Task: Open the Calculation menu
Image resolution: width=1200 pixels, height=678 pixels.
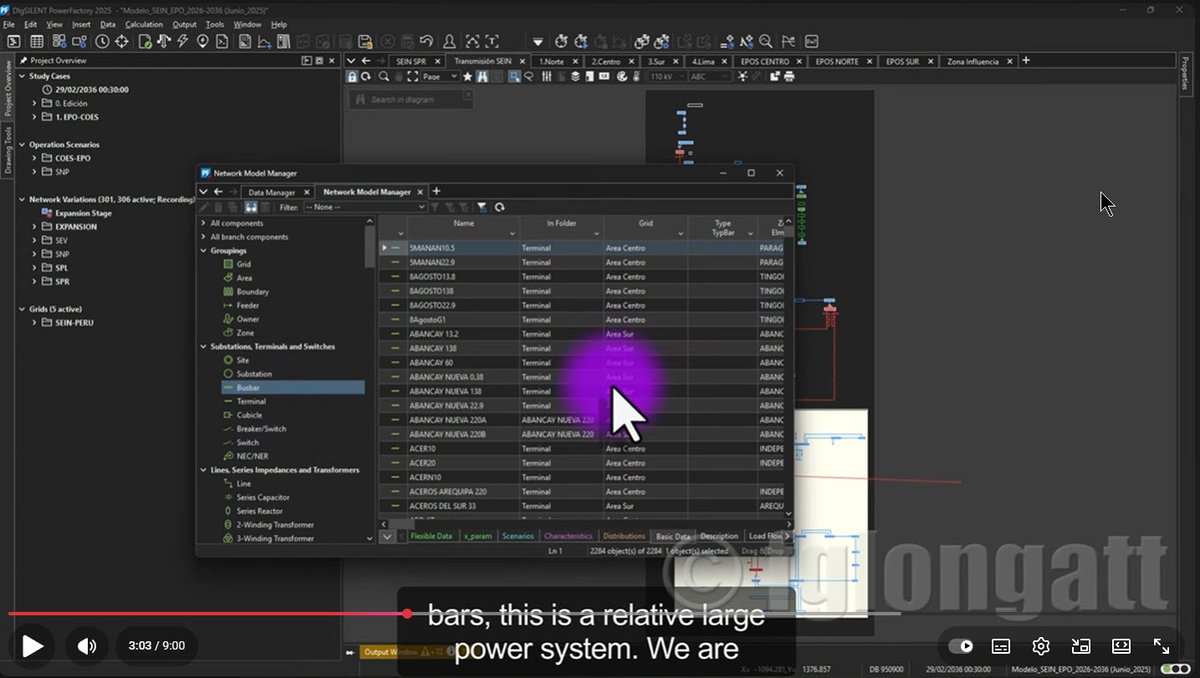Action: [x=144, y=24]
